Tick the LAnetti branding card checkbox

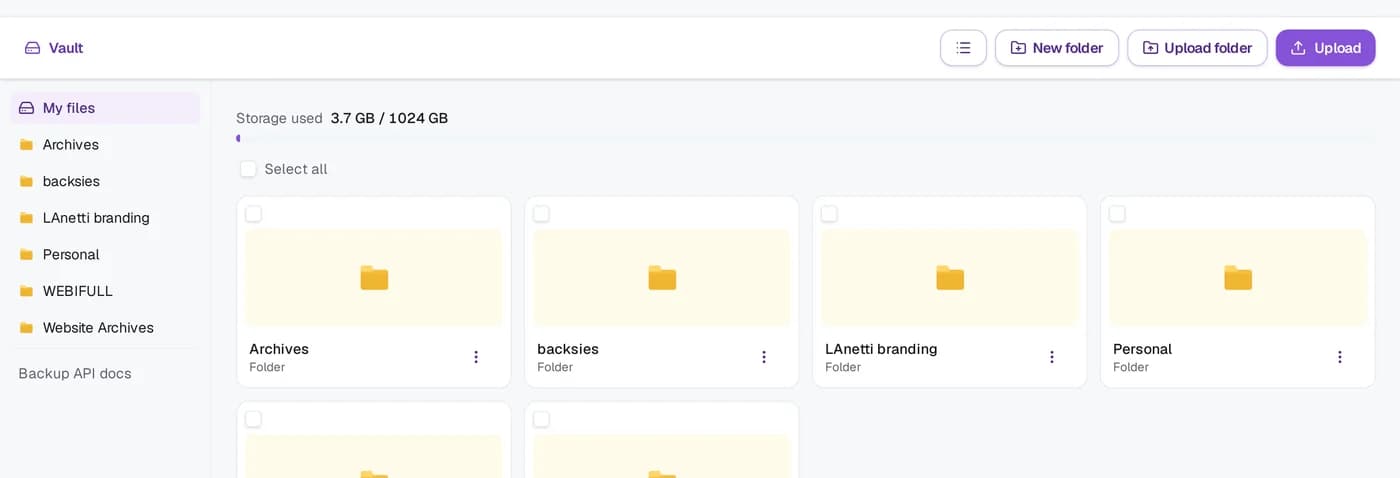(x=829, y=214)
